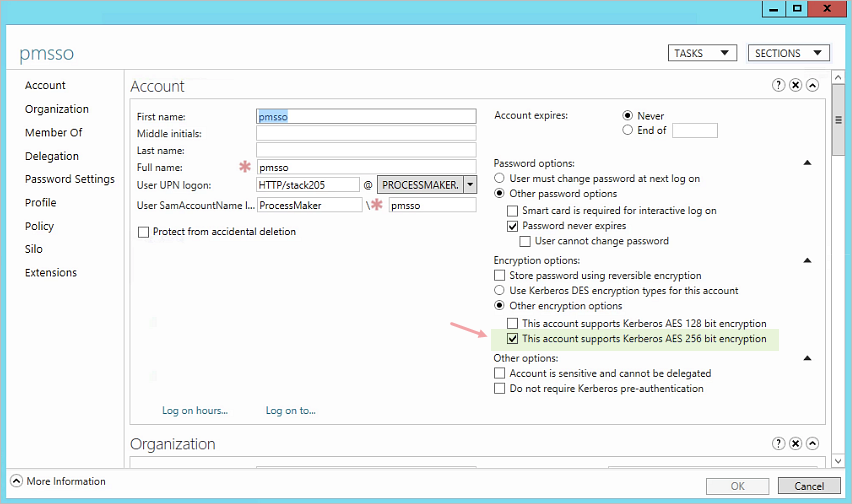The width and height of the screenshot is (852, 504).
Task: Enable Protect from accidental deletion
Action: (x=143, y=232)
